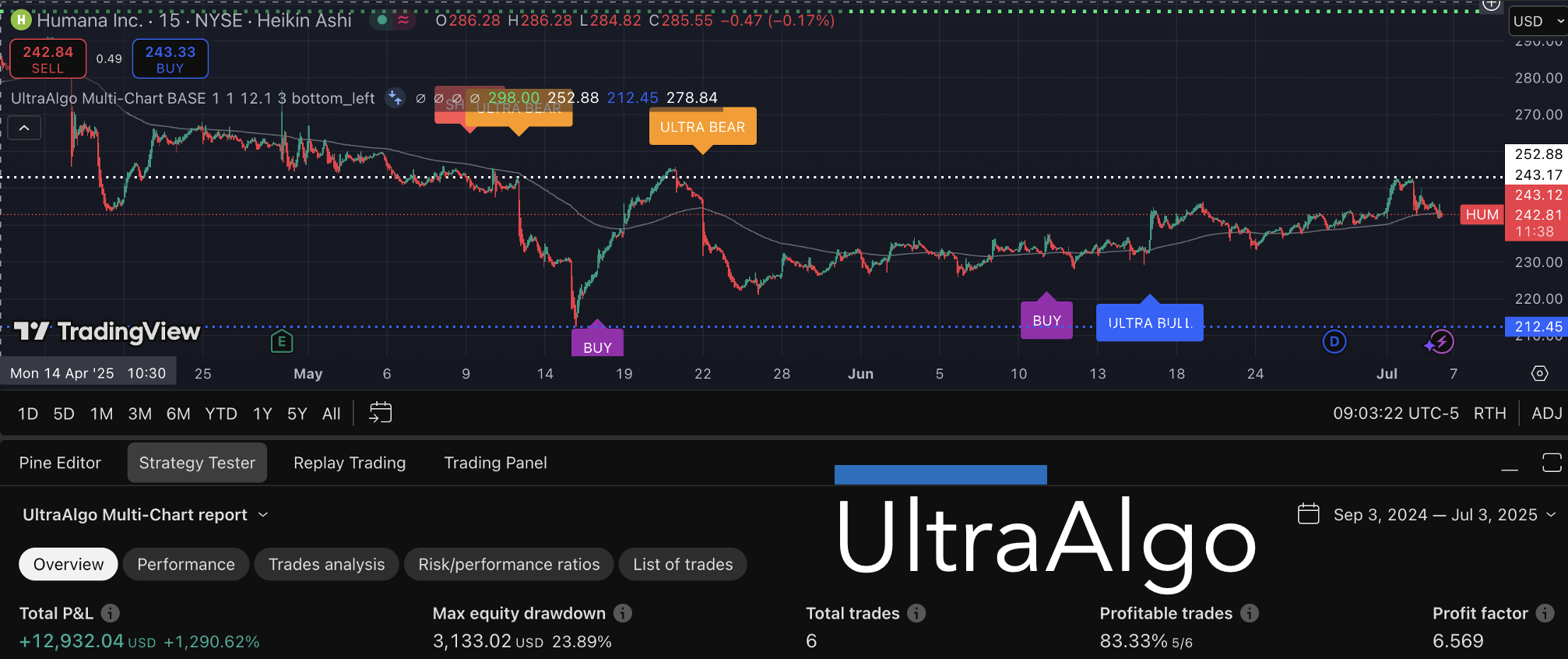The image size is (1568, 659).
Task: Open the go-to-date calendar icon
Action: pos(380,413)
